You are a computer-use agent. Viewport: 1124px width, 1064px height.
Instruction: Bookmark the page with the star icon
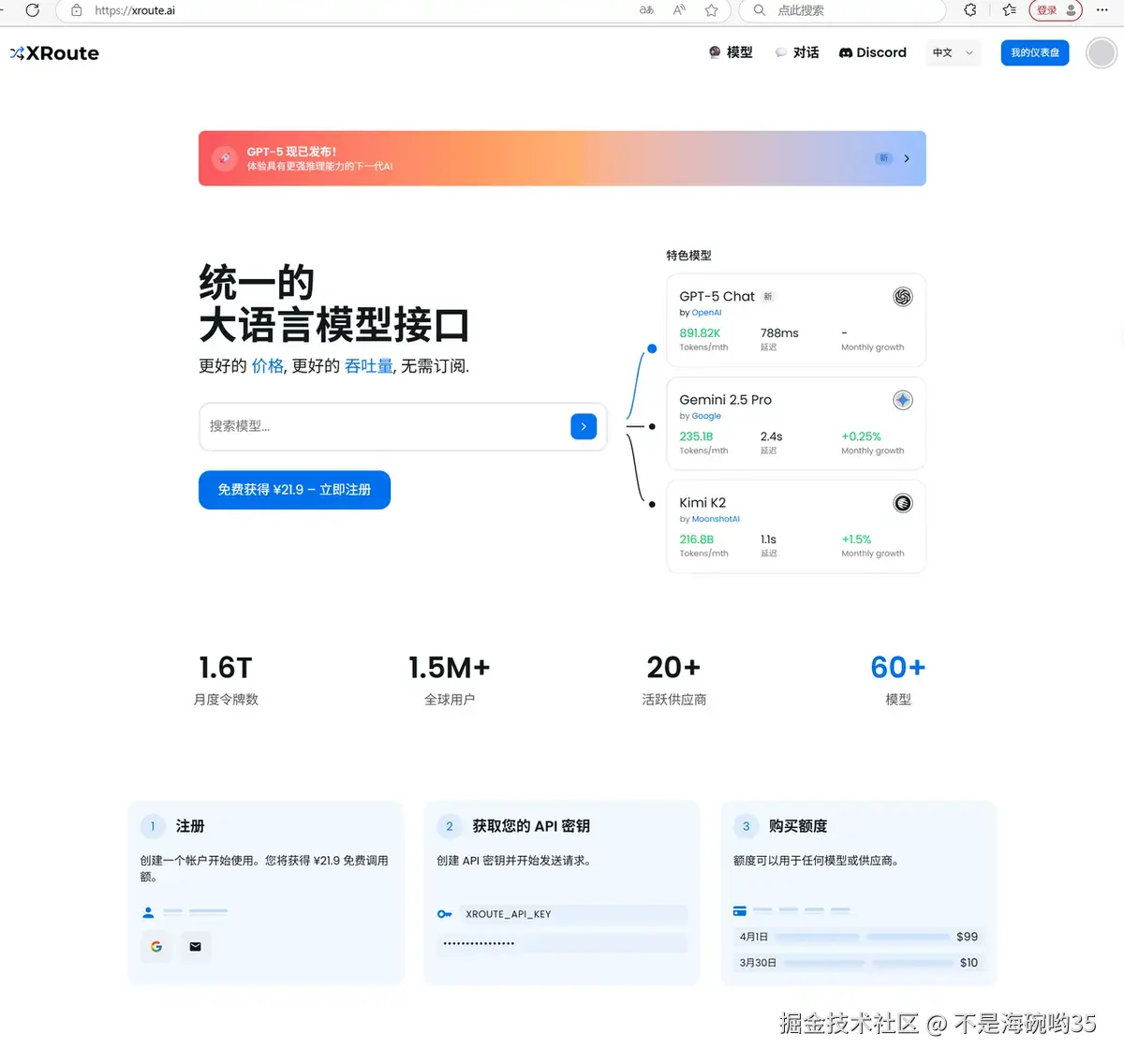point(711,10)
